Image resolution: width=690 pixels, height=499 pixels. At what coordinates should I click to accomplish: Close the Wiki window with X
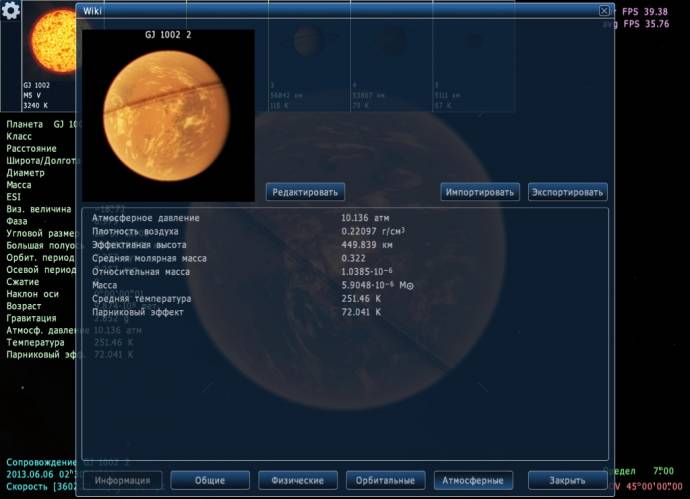pyautogui.click(x=604, y=11)
